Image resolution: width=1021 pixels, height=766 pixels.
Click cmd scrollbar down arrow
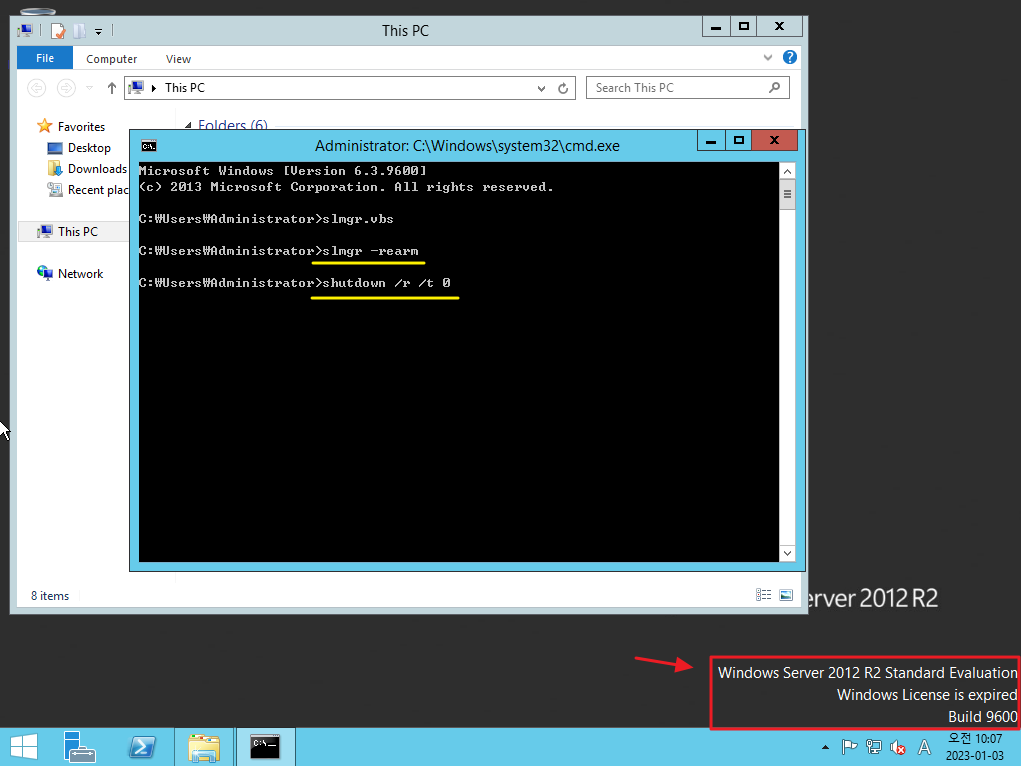coord(787,553)
